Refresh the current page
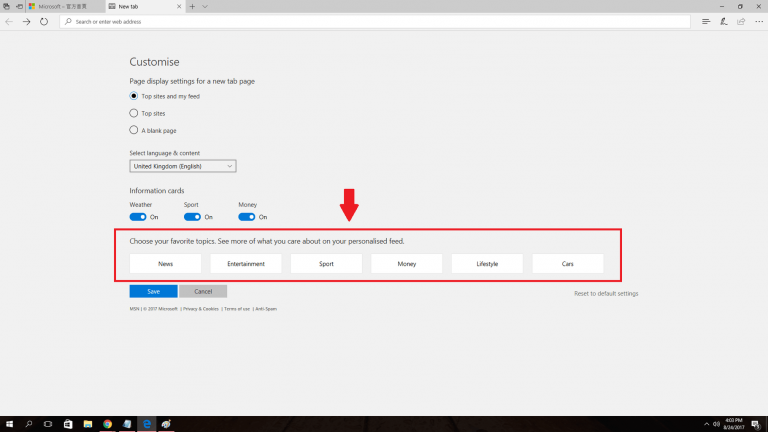 click(44, 22)
